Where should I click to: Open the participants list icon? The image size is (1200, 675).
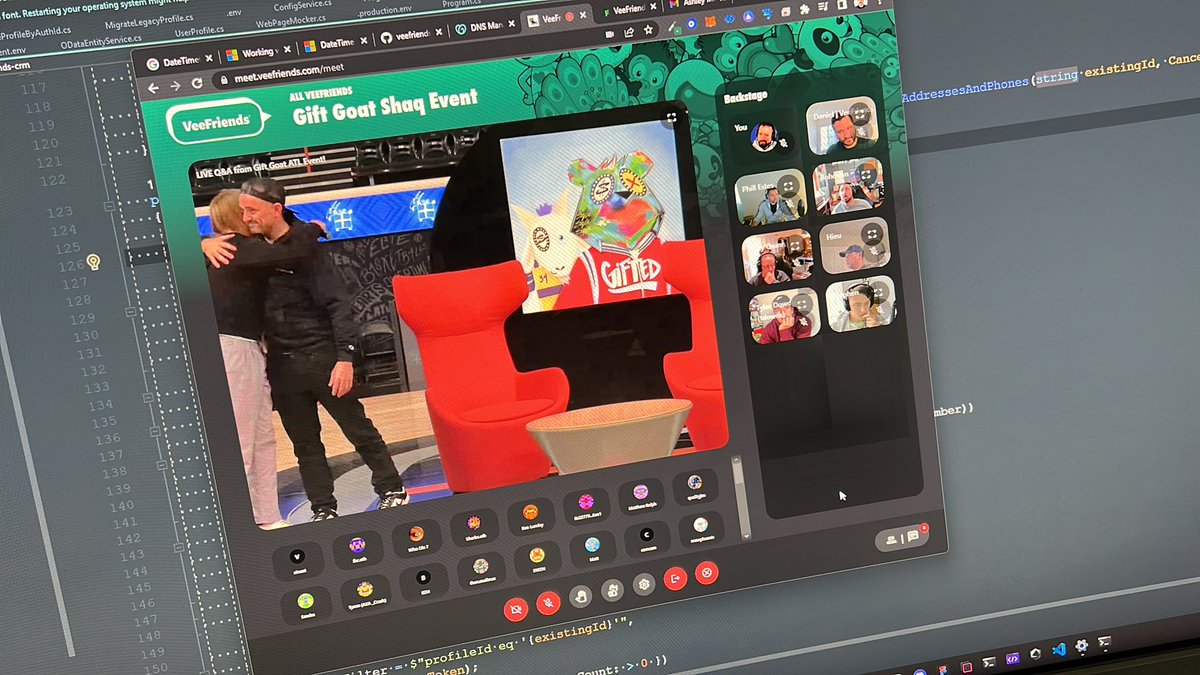[891, 539]
